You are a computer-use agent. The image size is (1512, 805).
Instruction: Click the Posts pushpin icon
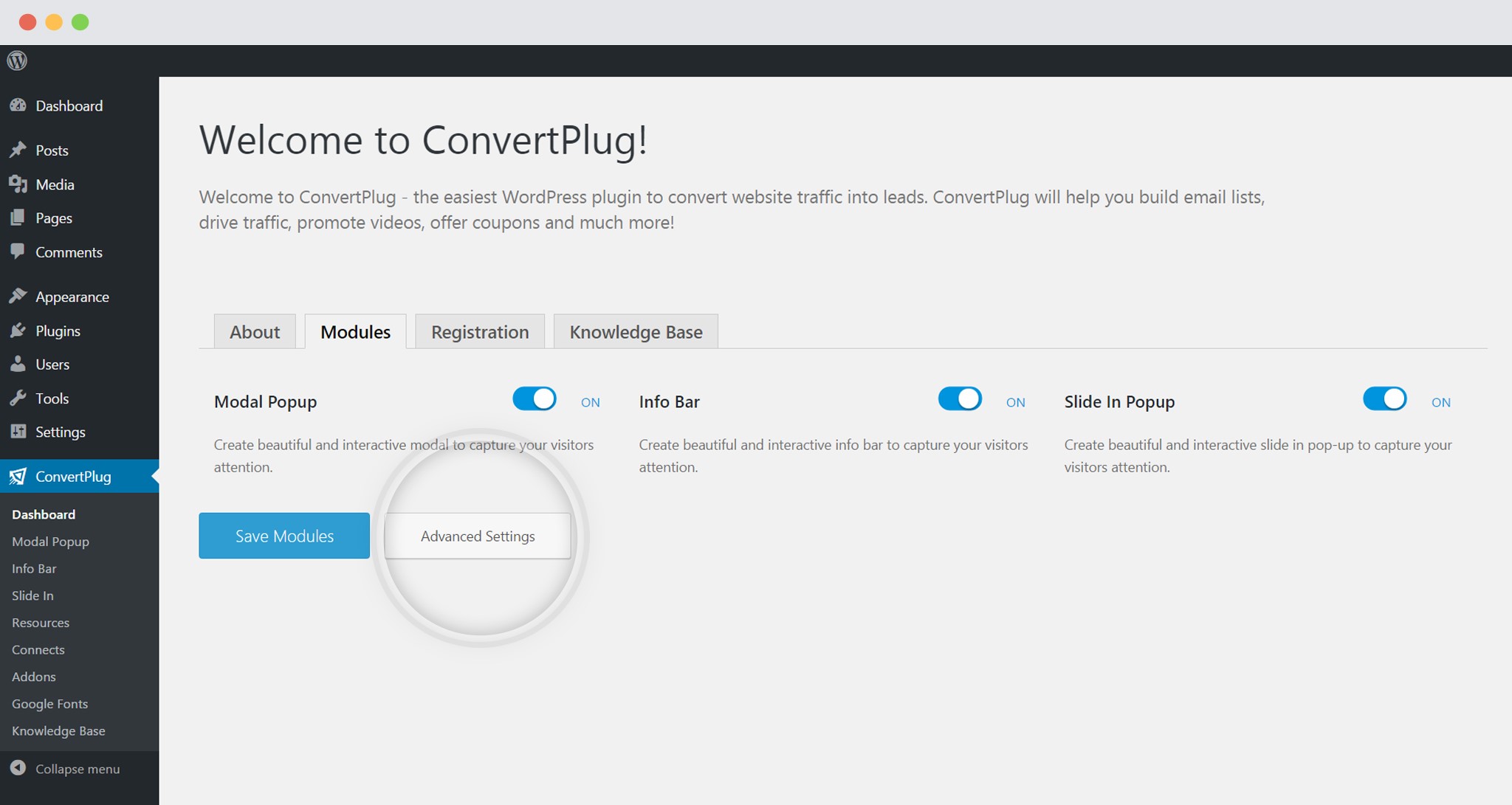[x=18, y=150]
